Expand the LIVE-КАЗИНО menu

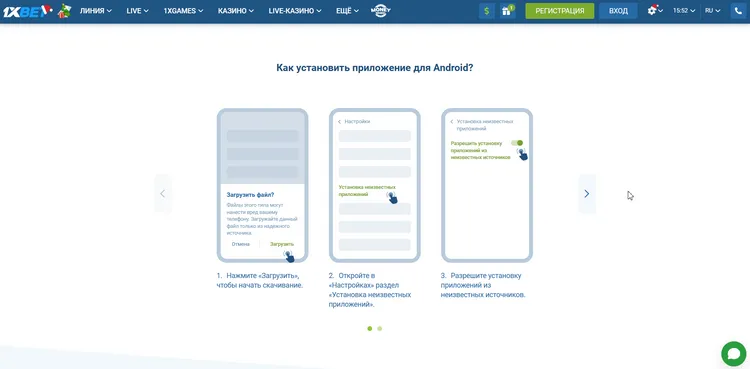point(295,11)
